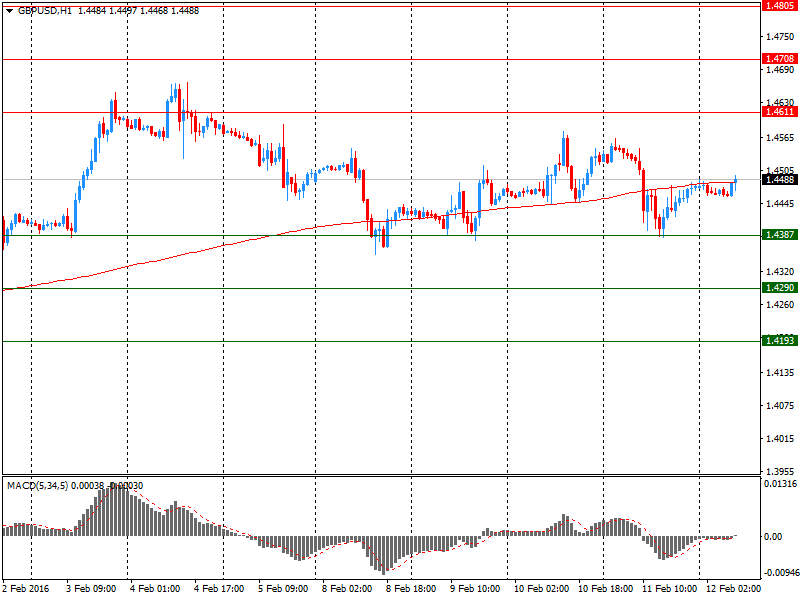Screen dimensions: 800x600
Task: Click the dropdown triangle next to GBPUSD,H1
Action: [x=9, y=11]
